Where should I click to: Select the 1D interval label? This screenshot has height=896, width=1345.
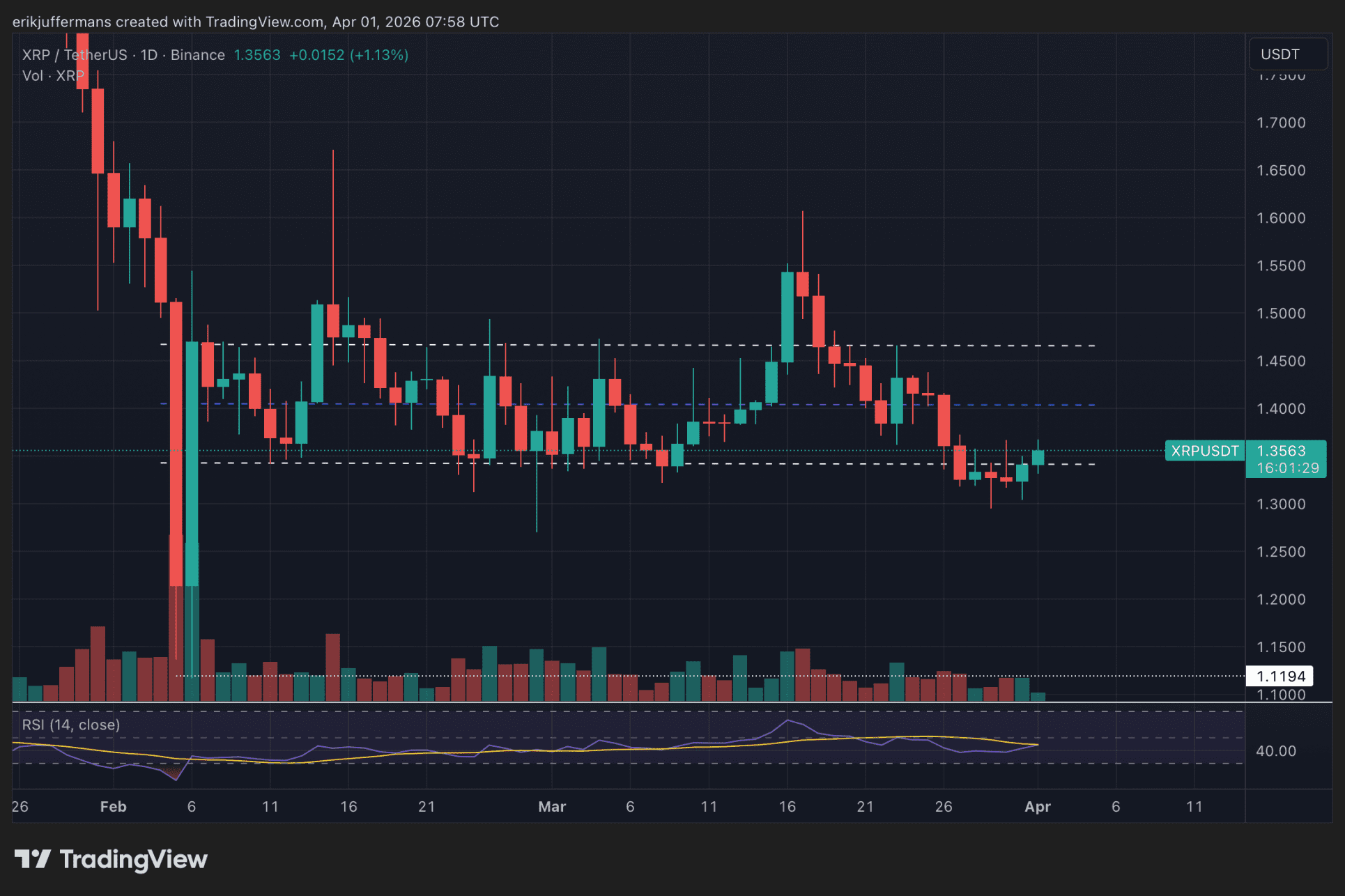pyautogui.click(x=149, y=55)
